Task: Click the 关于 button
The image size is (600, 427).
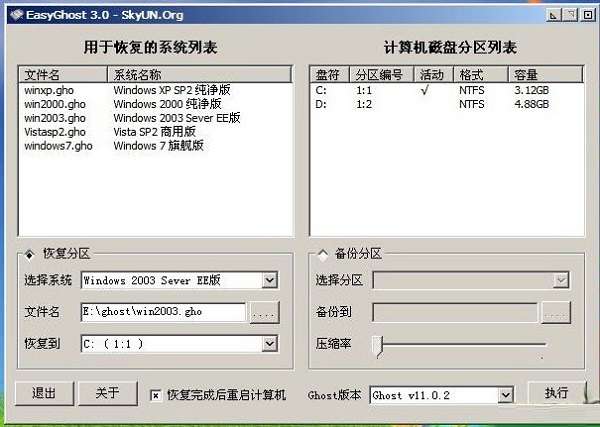Action: coord(108,393)
